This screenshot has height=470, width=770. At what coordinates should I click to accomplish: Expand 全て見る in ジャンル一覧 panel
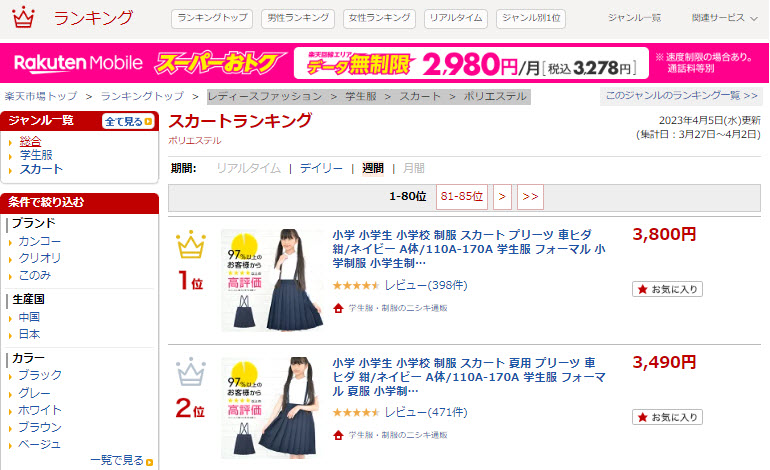pos(128,121)
